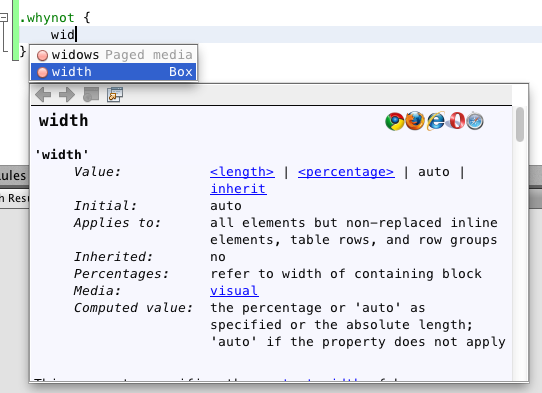Screen dimensions: 542x393
Task: Open the <length> value link
Action: tap(242, 172)
